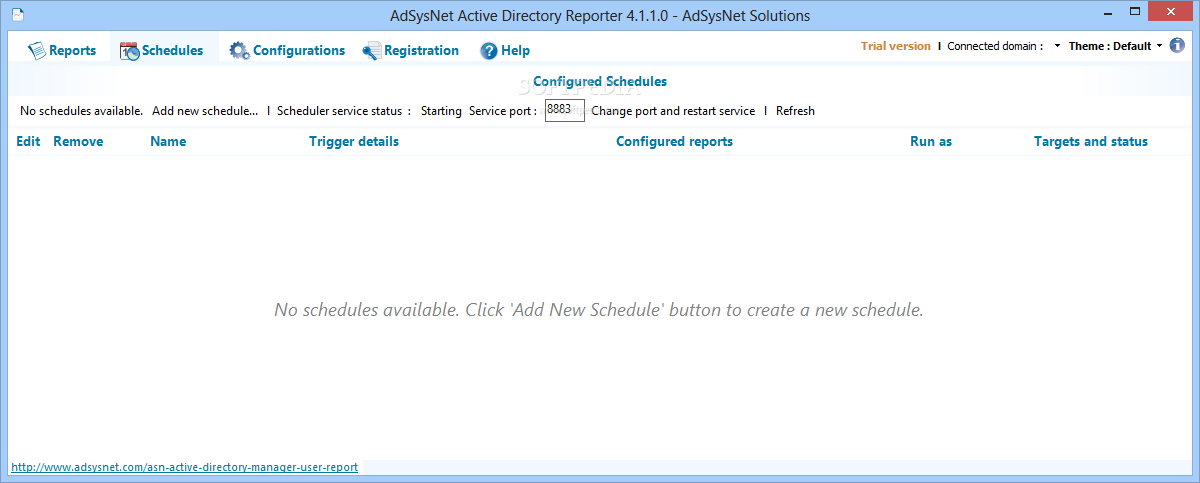Viewport: 1200px width, 483px height.
Task: Click the Edit column header
Action: click(x=28, y=141)
